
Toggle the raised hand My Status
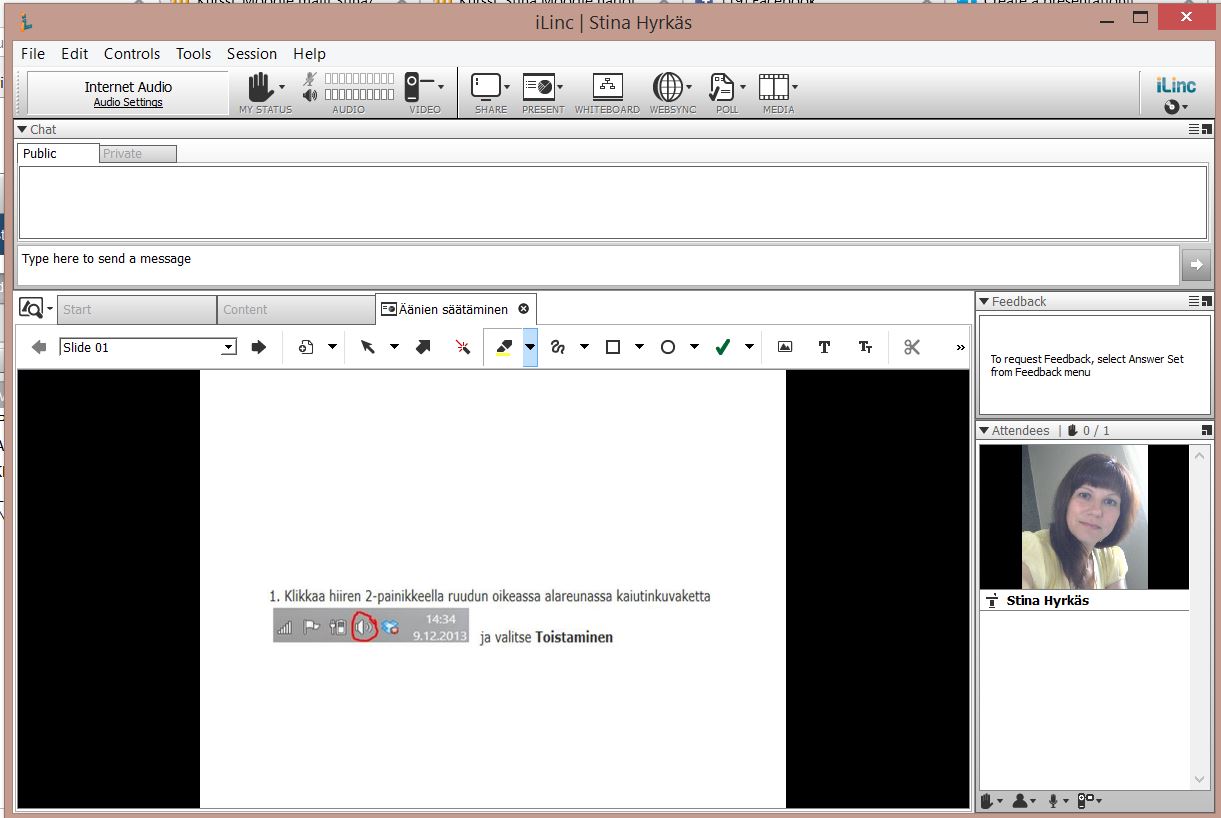(260, 87)
